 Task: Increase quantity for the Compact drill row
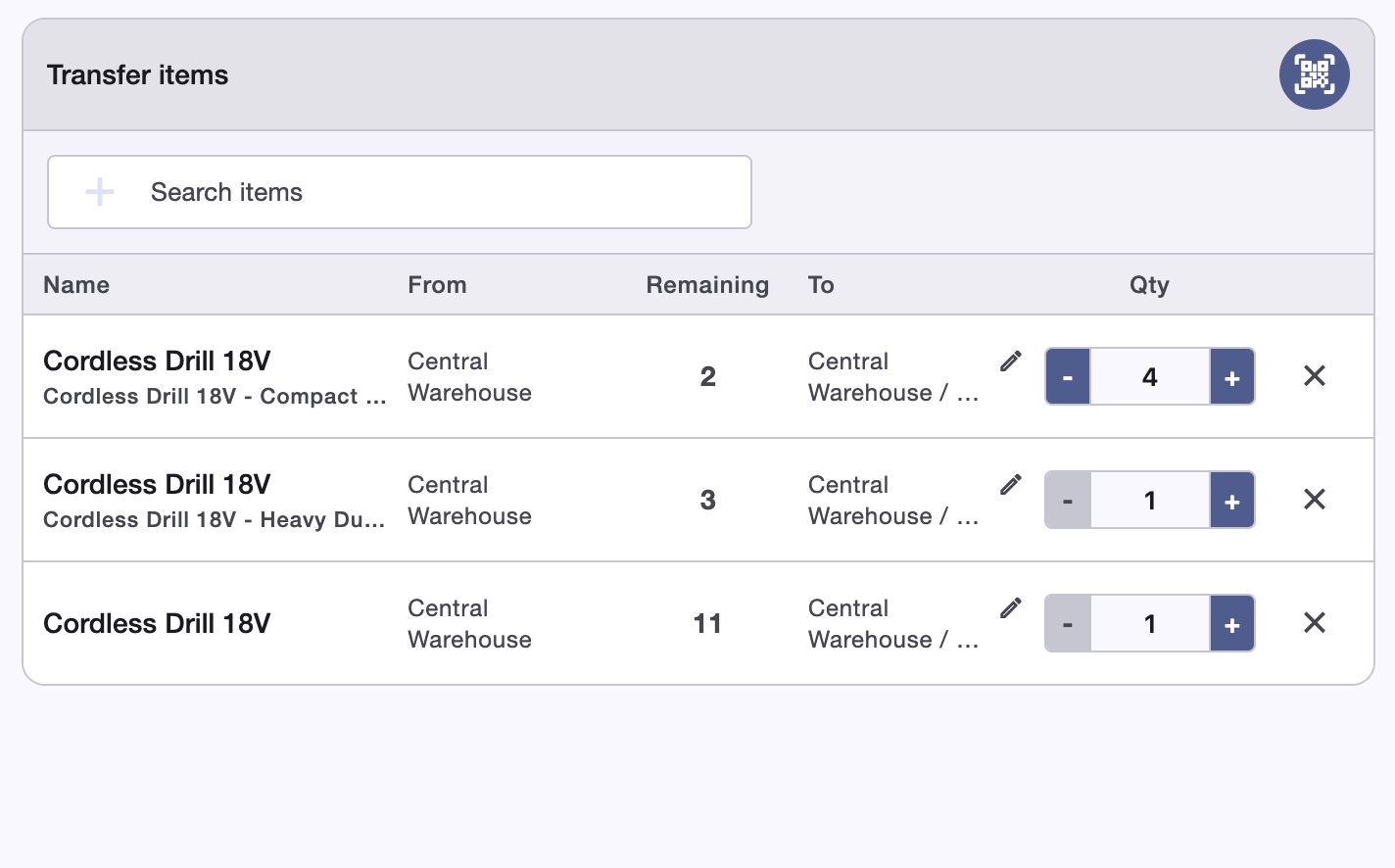pos(1232,376)
